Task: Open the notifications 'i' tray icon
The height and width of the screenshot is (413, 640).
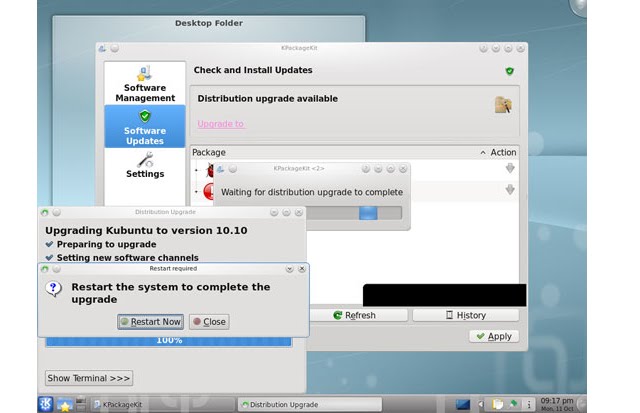Action: (x=529, y=404)
